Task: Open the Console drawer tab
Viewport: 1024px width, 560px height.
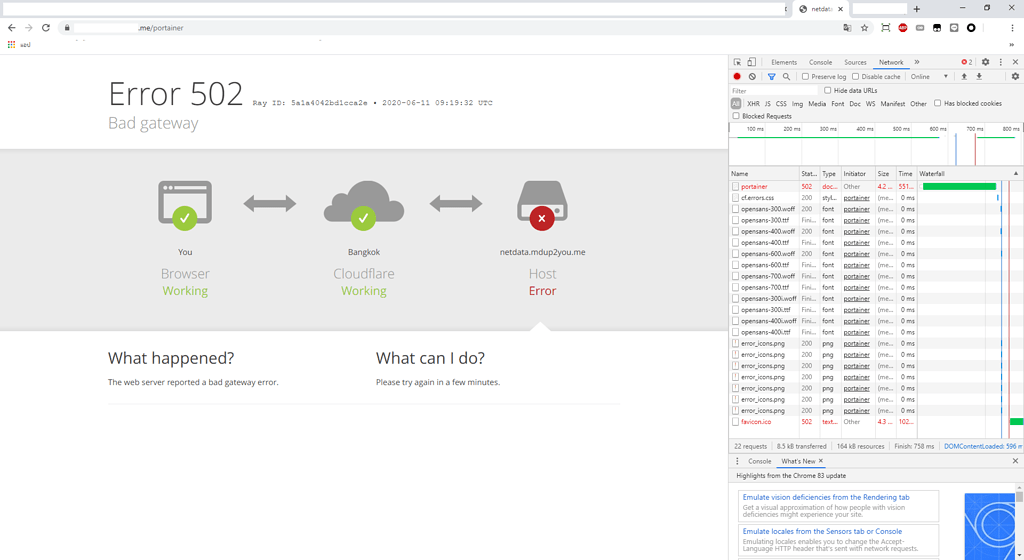Action: (x=760, y=461)
